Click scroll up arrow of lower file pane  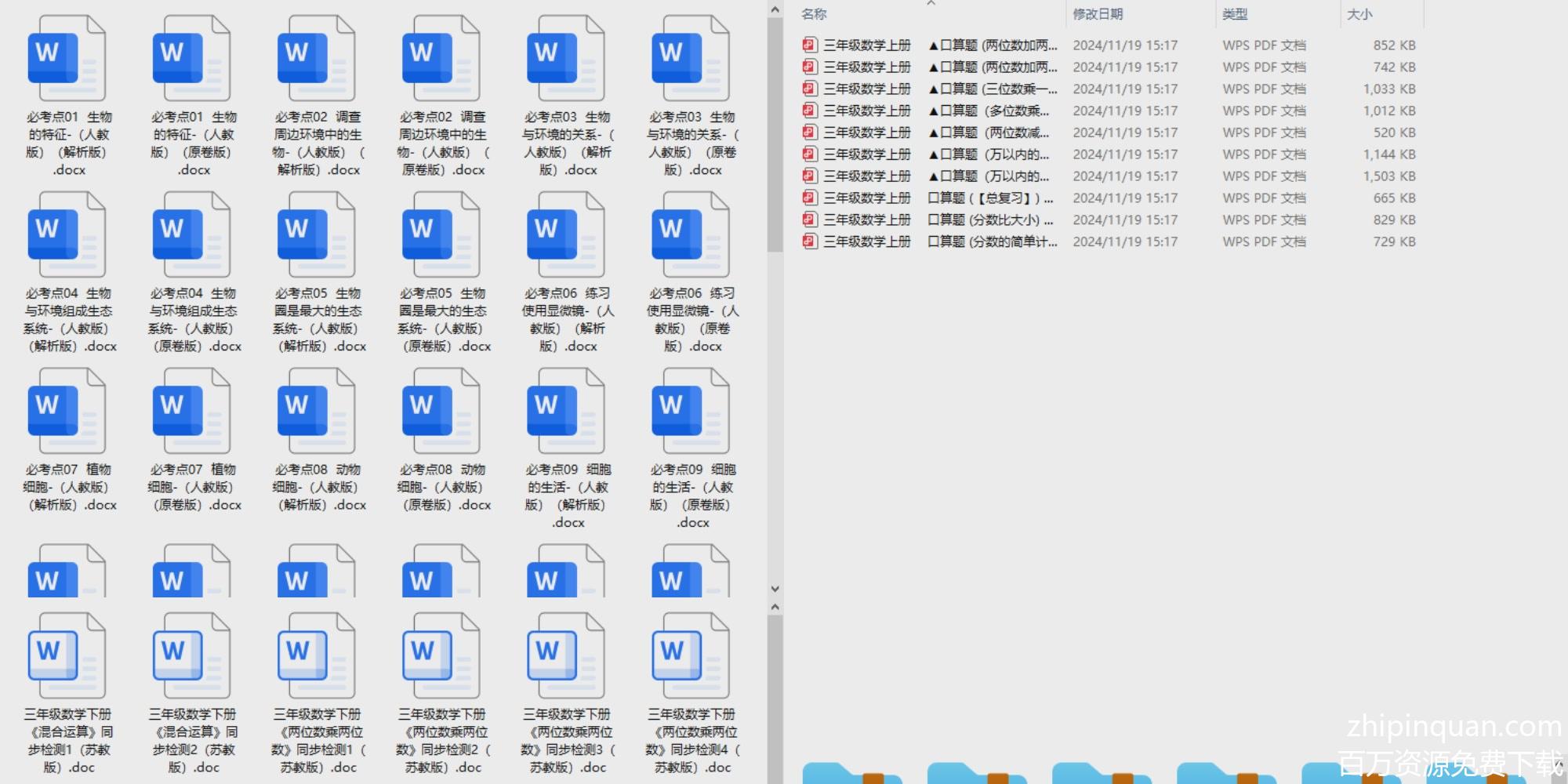(x=775, y=607)
